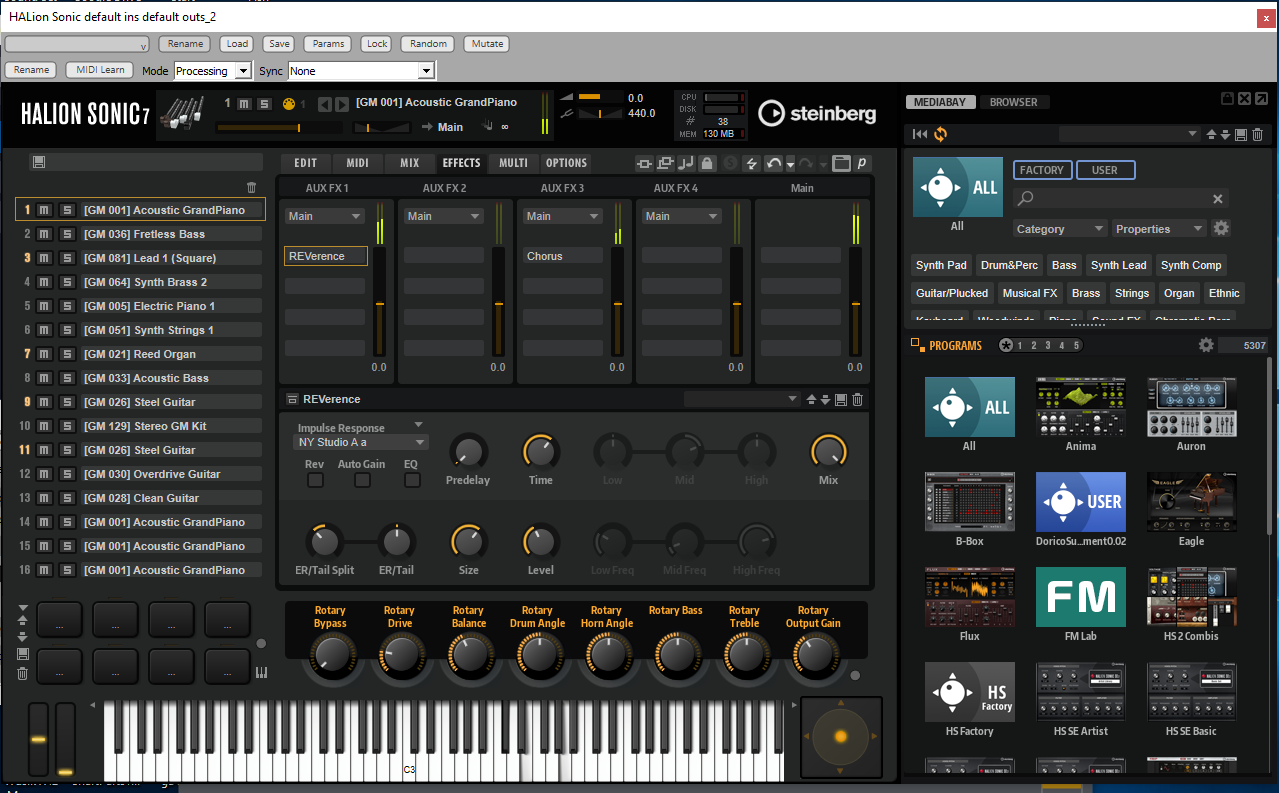Mute slot 2 Fretless Bass
Image resolution: width=1279 pixels, height=793 pixels.
pyautogui.click(x=44, y=234)
